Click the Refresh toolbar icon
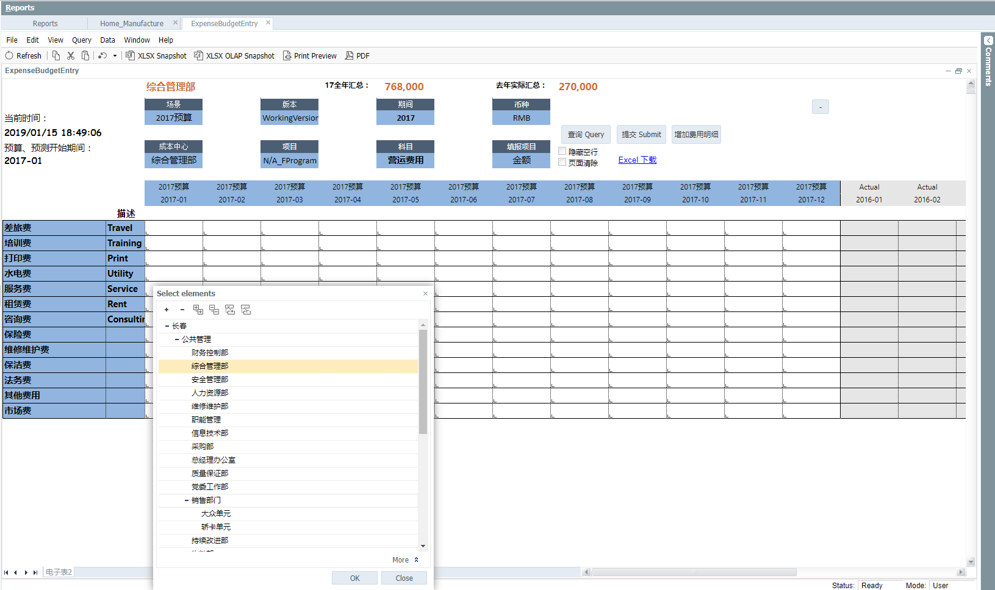The height and width of the screenshot is (590, 995). click(x=10, y=56)
